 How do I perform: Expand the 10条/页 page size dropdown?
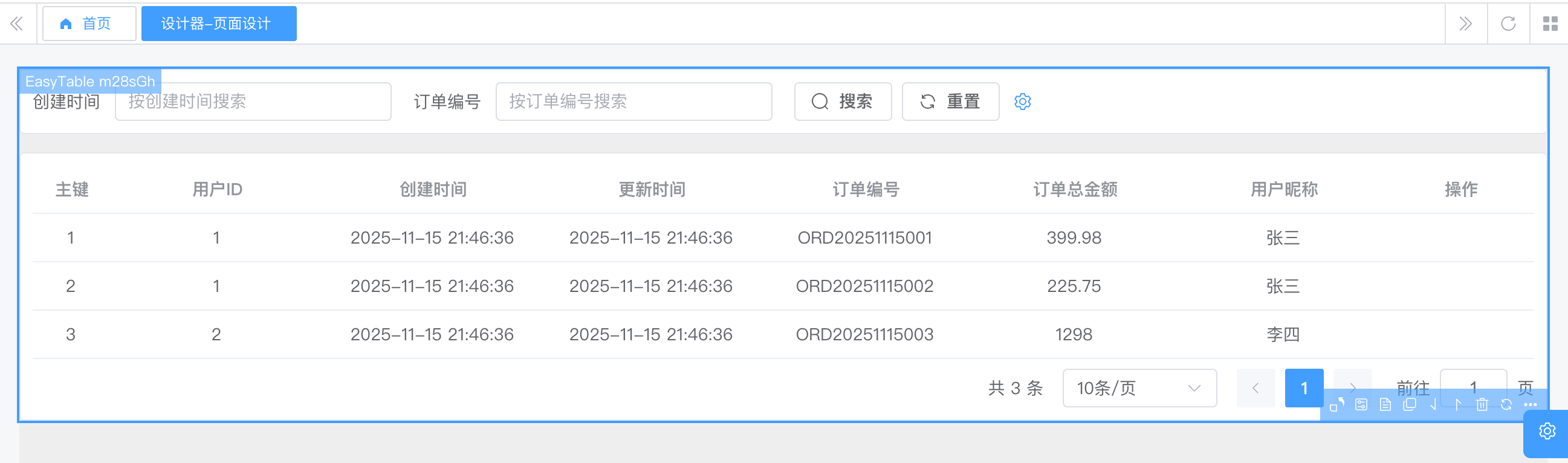(x=1139, y=388)
